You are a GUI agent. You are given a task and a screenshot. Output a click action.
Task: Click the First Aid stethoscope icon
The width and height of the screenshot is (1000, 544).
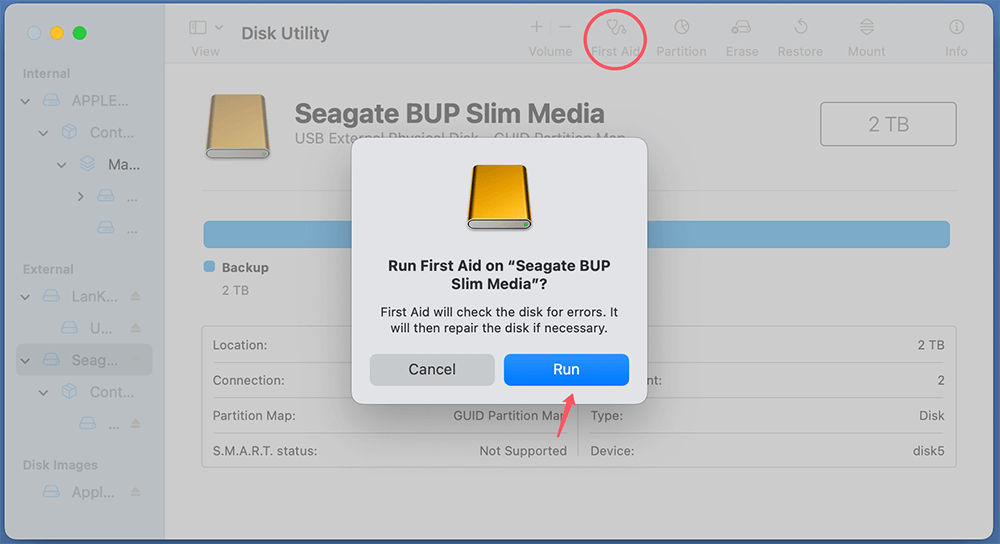click(x=616, y=28)
